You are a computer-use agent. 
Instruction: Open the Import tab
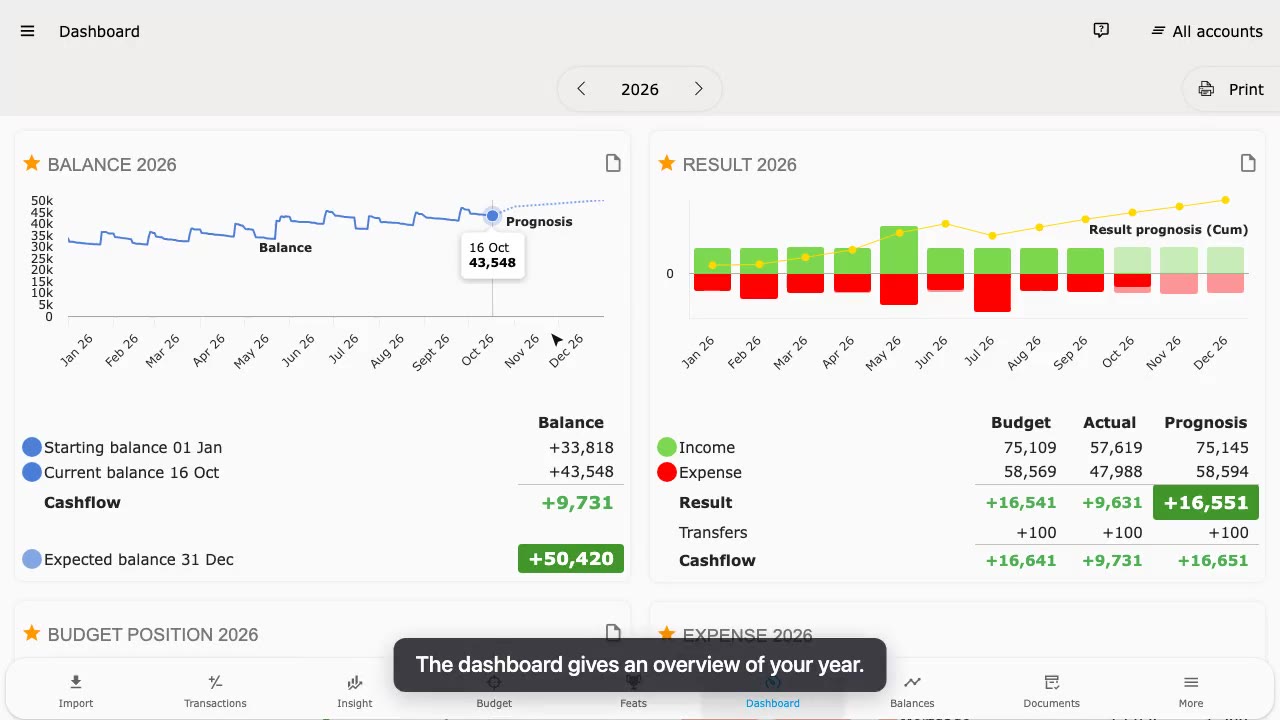coord(76,691)
